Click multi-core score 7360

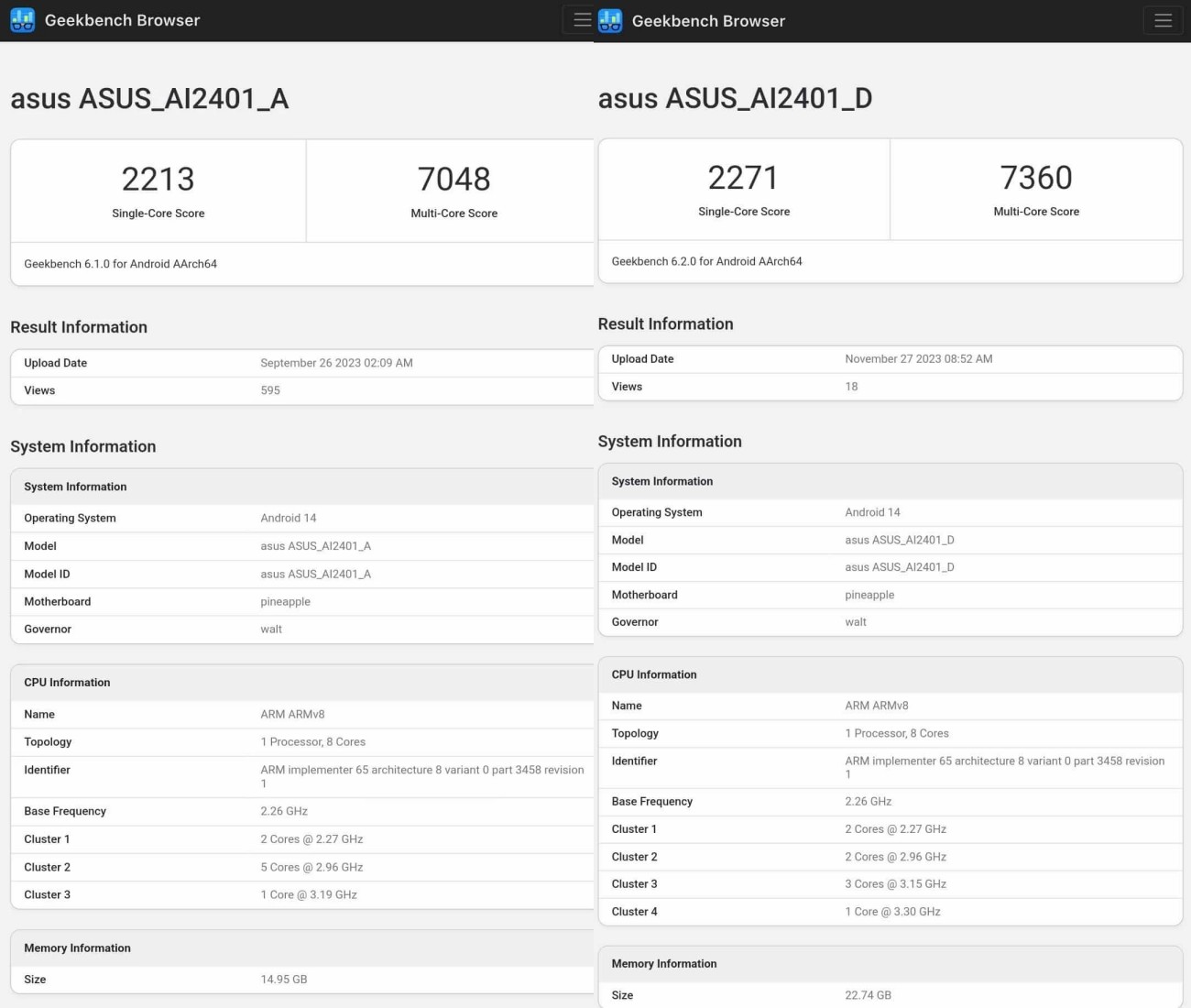1036,177
